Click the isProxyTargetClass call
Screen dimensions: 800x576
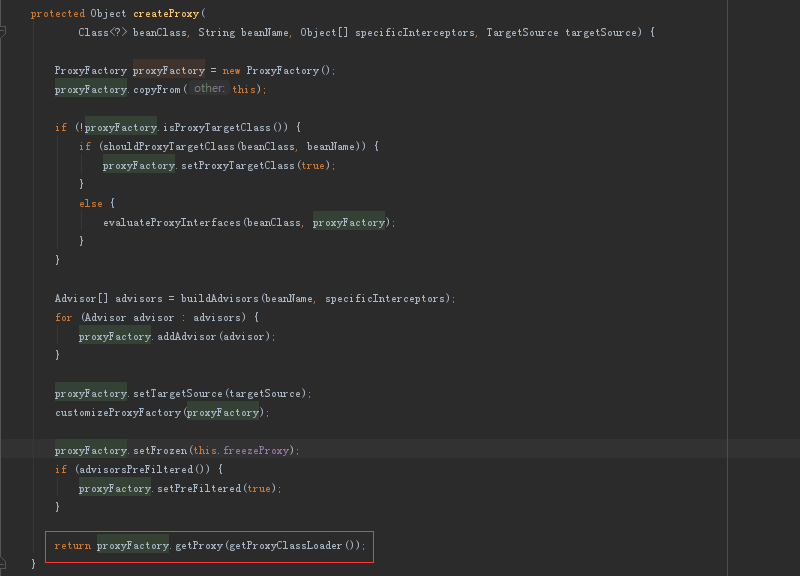click(217, 128)
